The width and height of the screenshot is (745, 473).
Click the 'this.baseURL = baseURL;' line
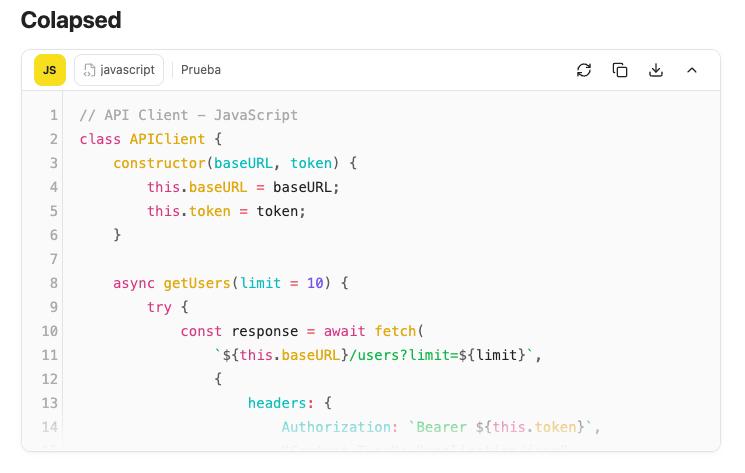243,187
